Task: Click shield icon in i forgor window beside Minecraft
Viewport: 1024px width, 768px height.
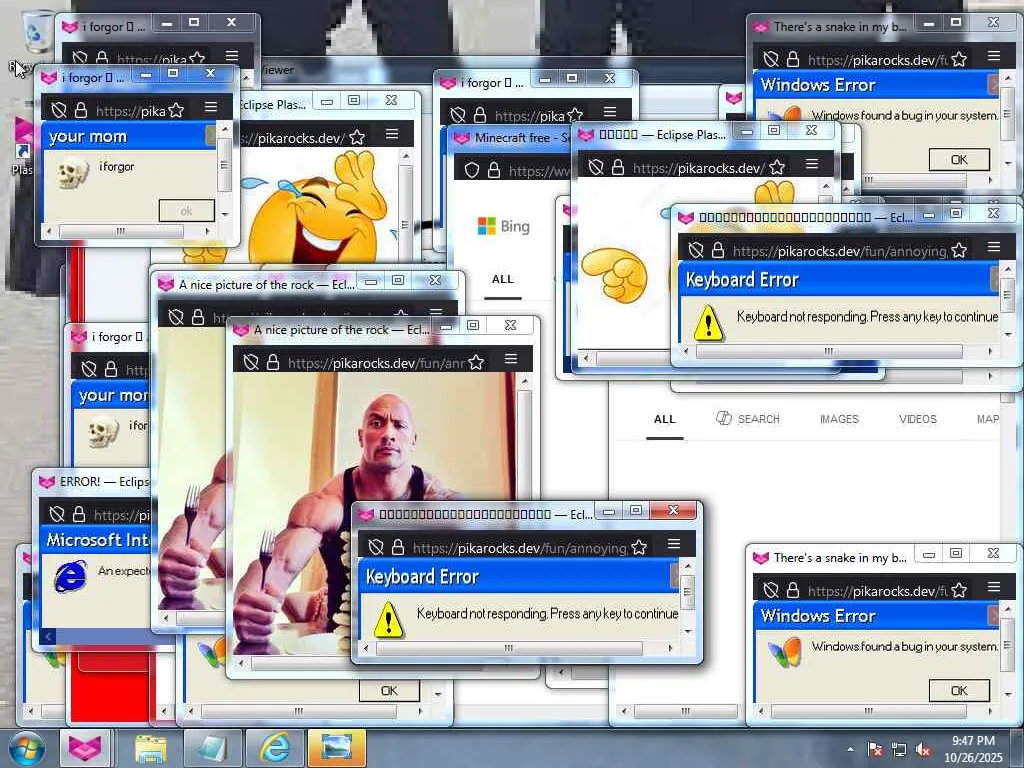Action: pyautogui.click(x=458, y=116)
